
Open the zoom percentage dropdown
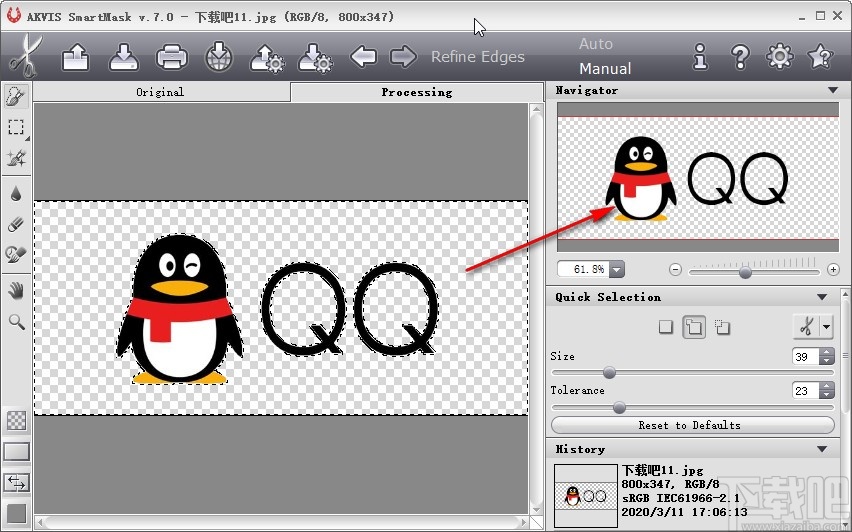[617, 269]
